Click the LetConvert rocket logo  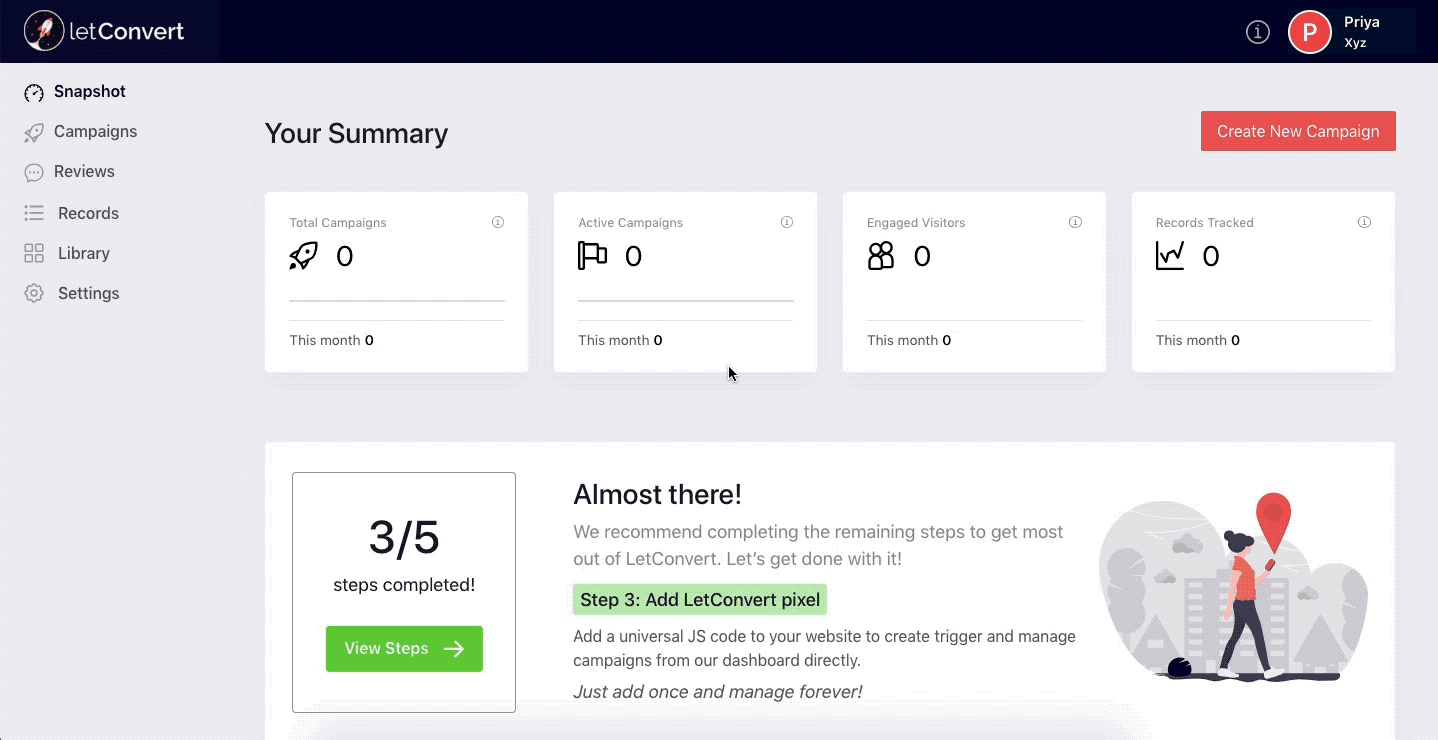pos(43,31)
